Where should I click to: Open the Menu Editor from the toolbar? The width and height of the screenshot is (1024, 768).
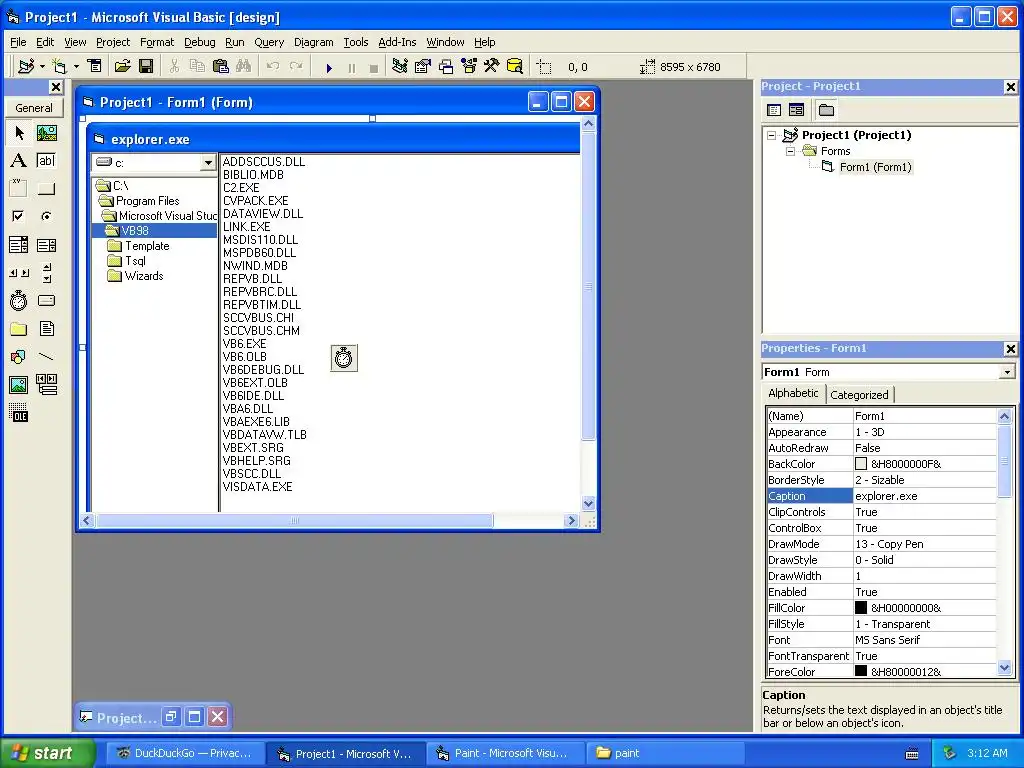95,66
